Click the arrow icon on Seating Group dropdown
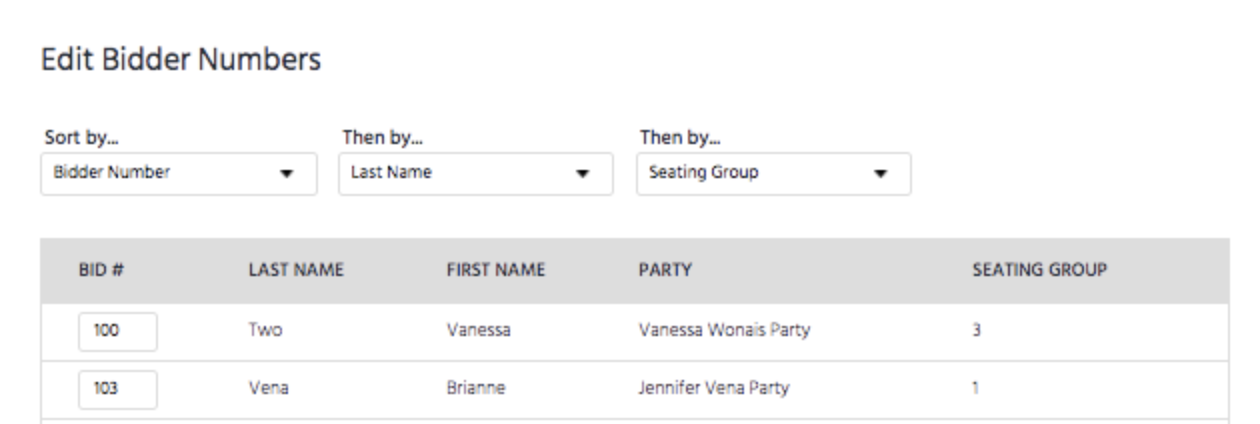Screen dimensions: 1260x424 tap(881, 174)
